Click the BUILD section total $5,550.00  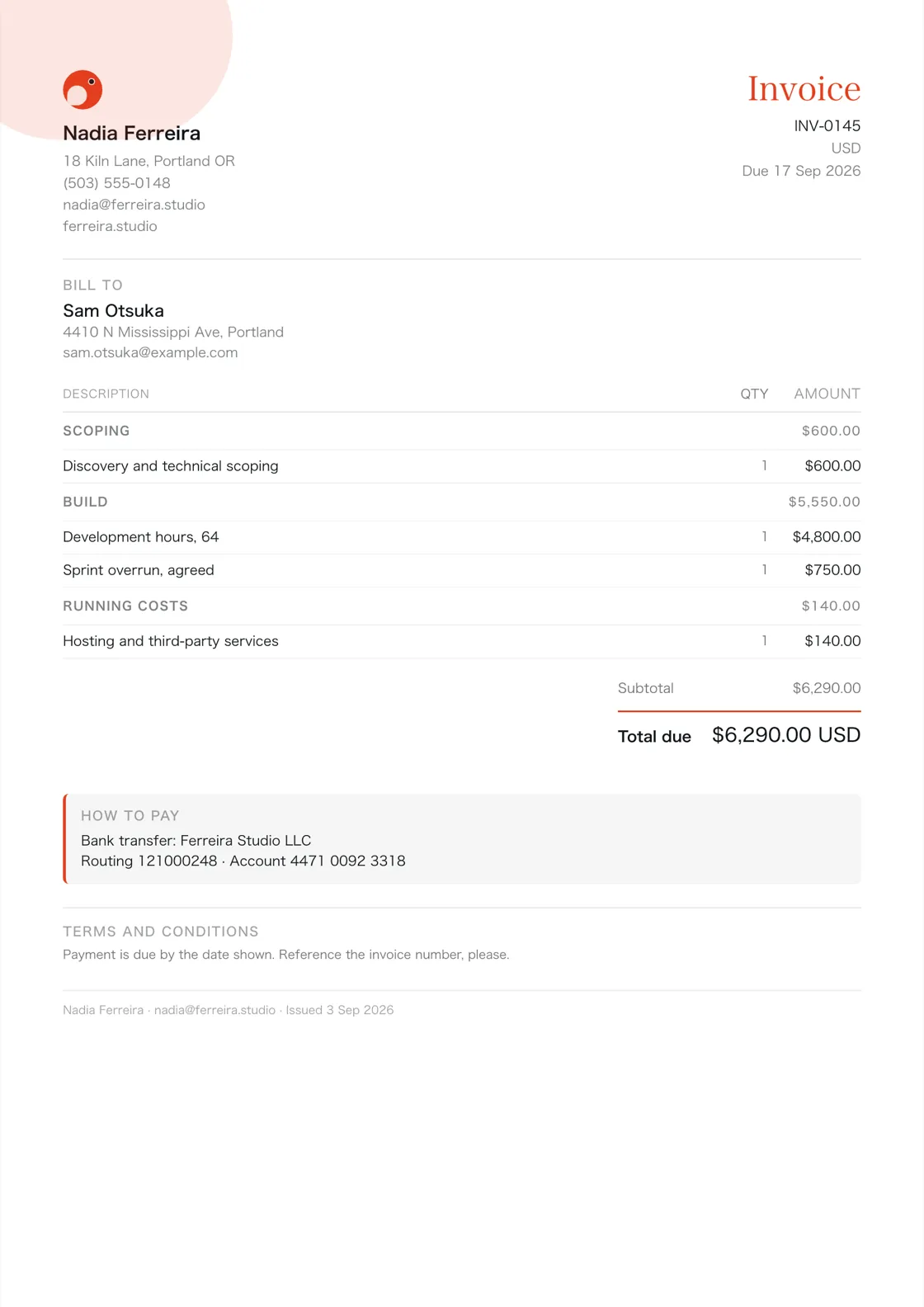(x=824, y=502)
